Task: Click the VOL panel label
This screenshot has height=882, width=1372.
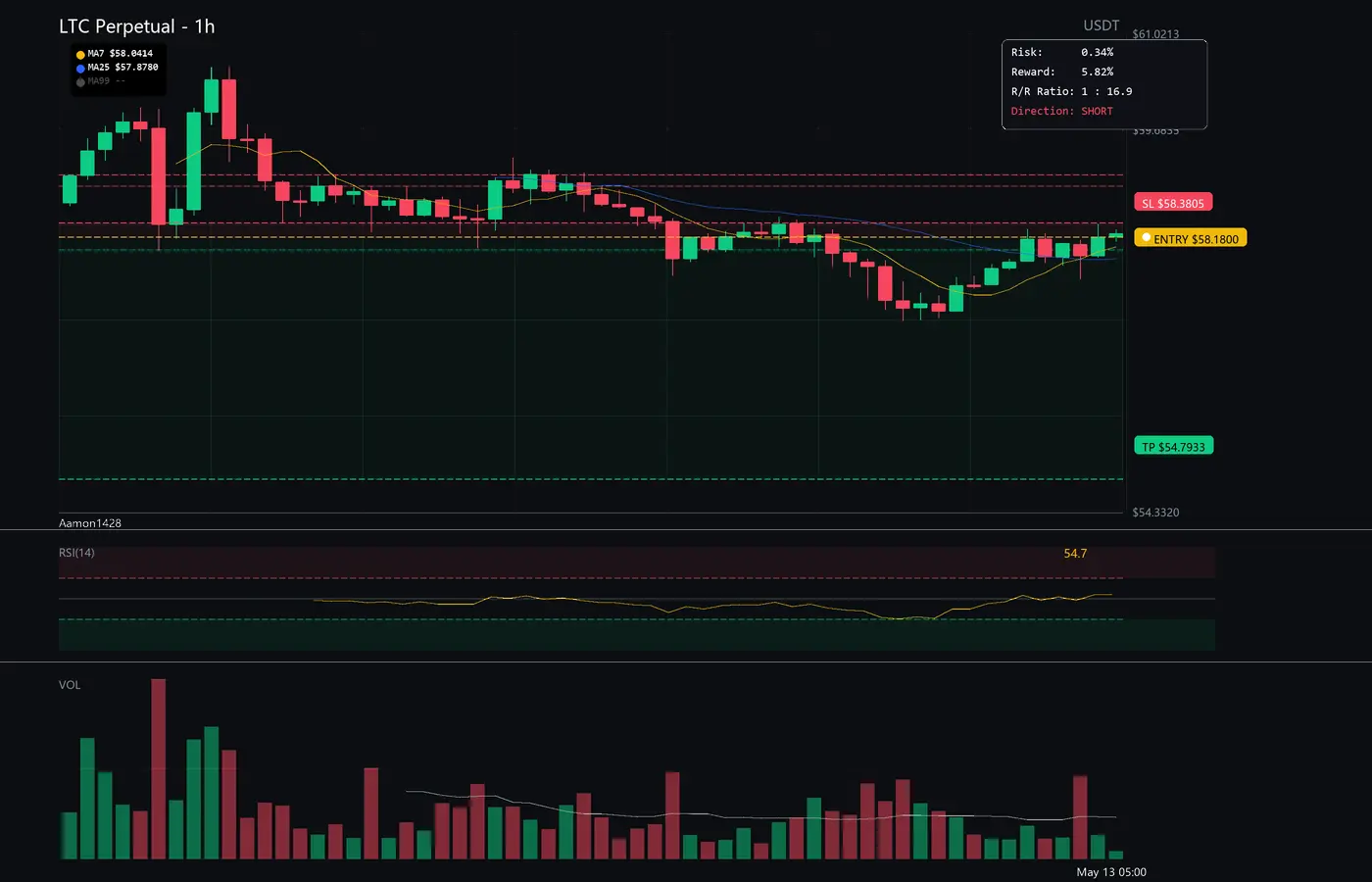Action: (x=70, y=685)
